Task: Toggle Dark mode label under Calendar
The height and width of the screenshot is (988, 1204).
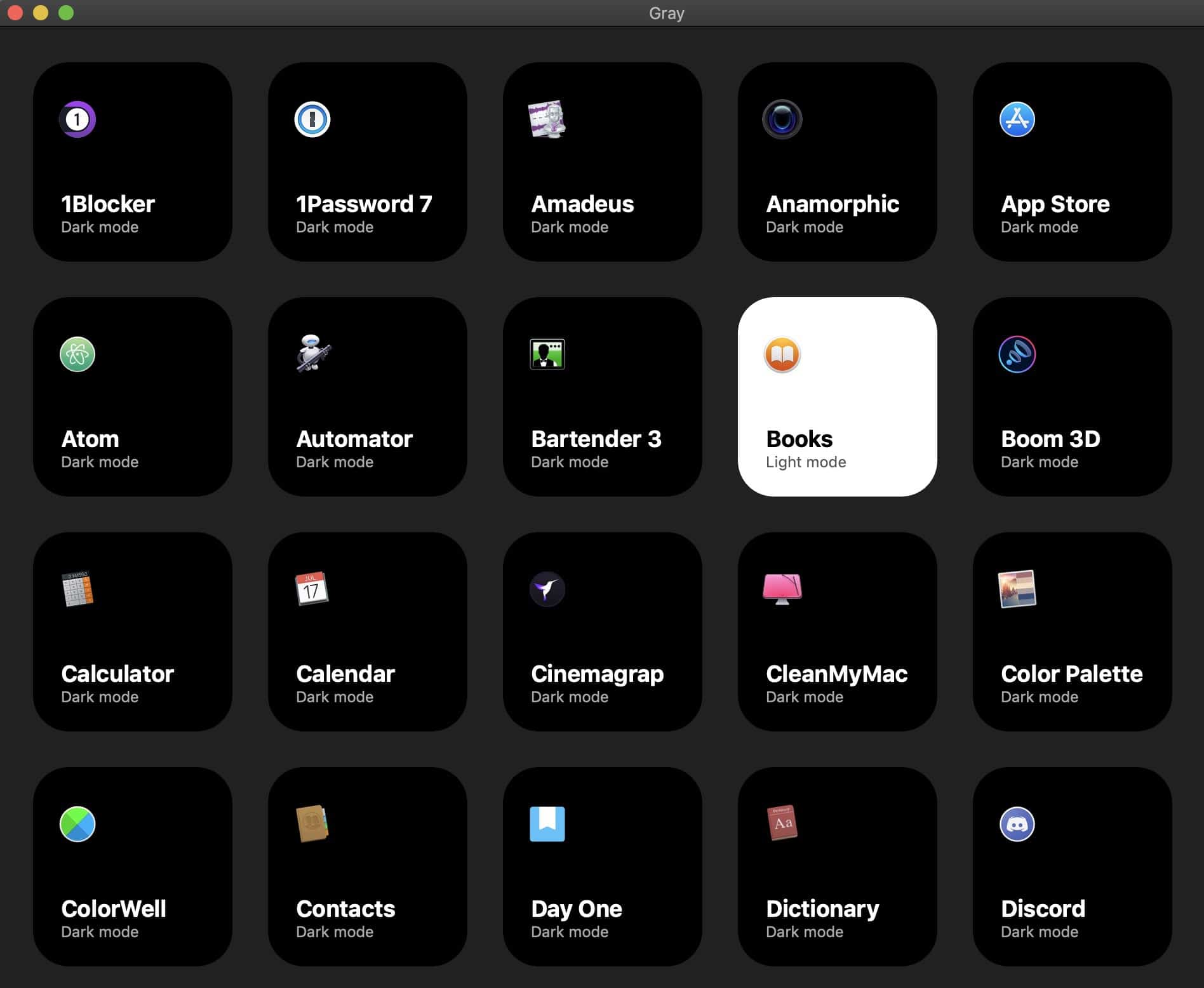Action: [335, 697]
